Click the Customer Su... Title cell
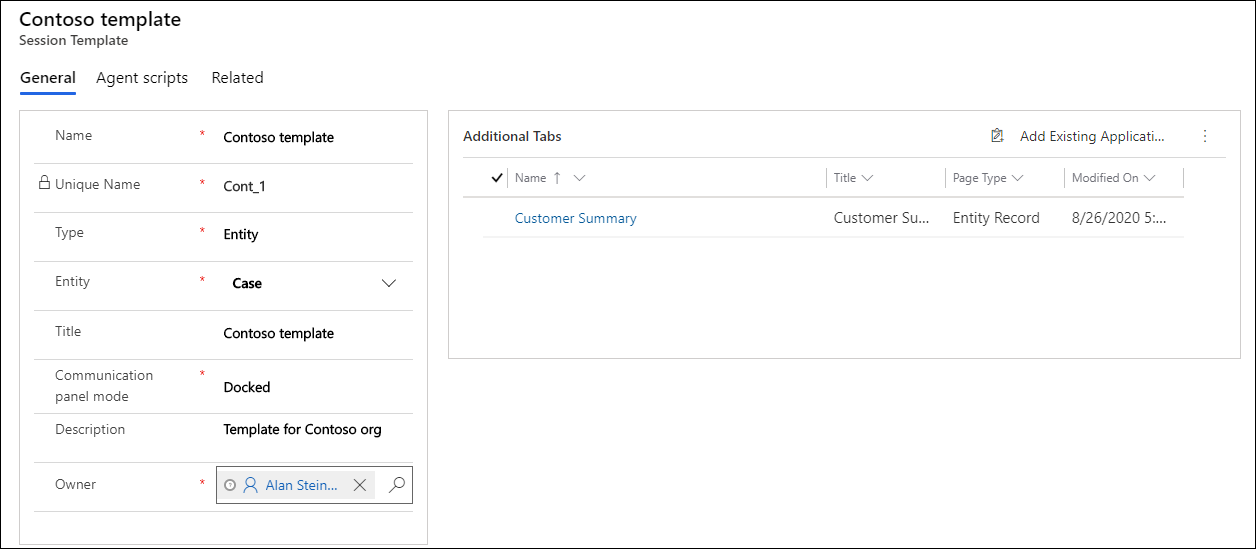 click(881, 218)
